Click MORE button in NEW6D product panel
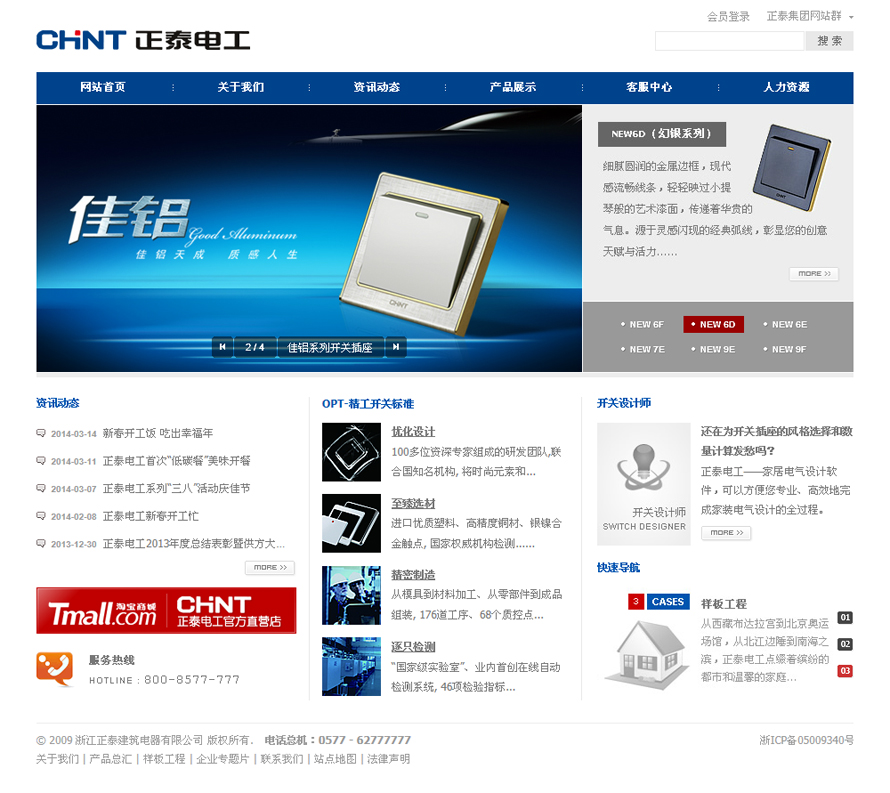 click(x=814, y=274)
